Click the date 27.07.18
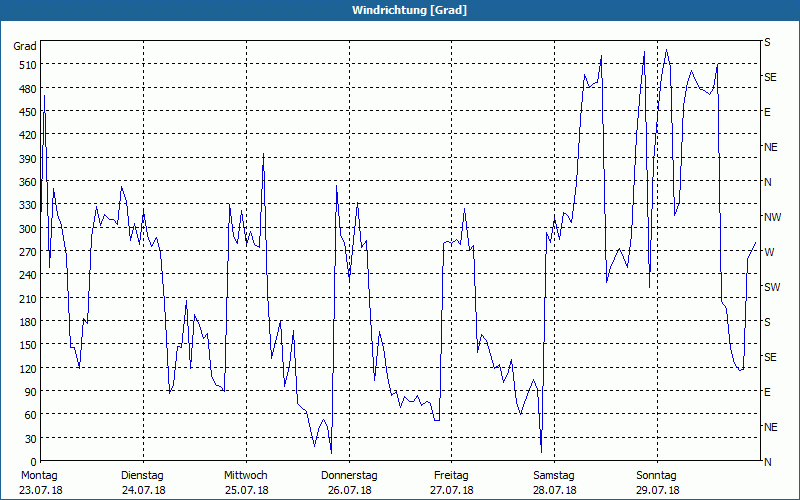 coord(452,491)
